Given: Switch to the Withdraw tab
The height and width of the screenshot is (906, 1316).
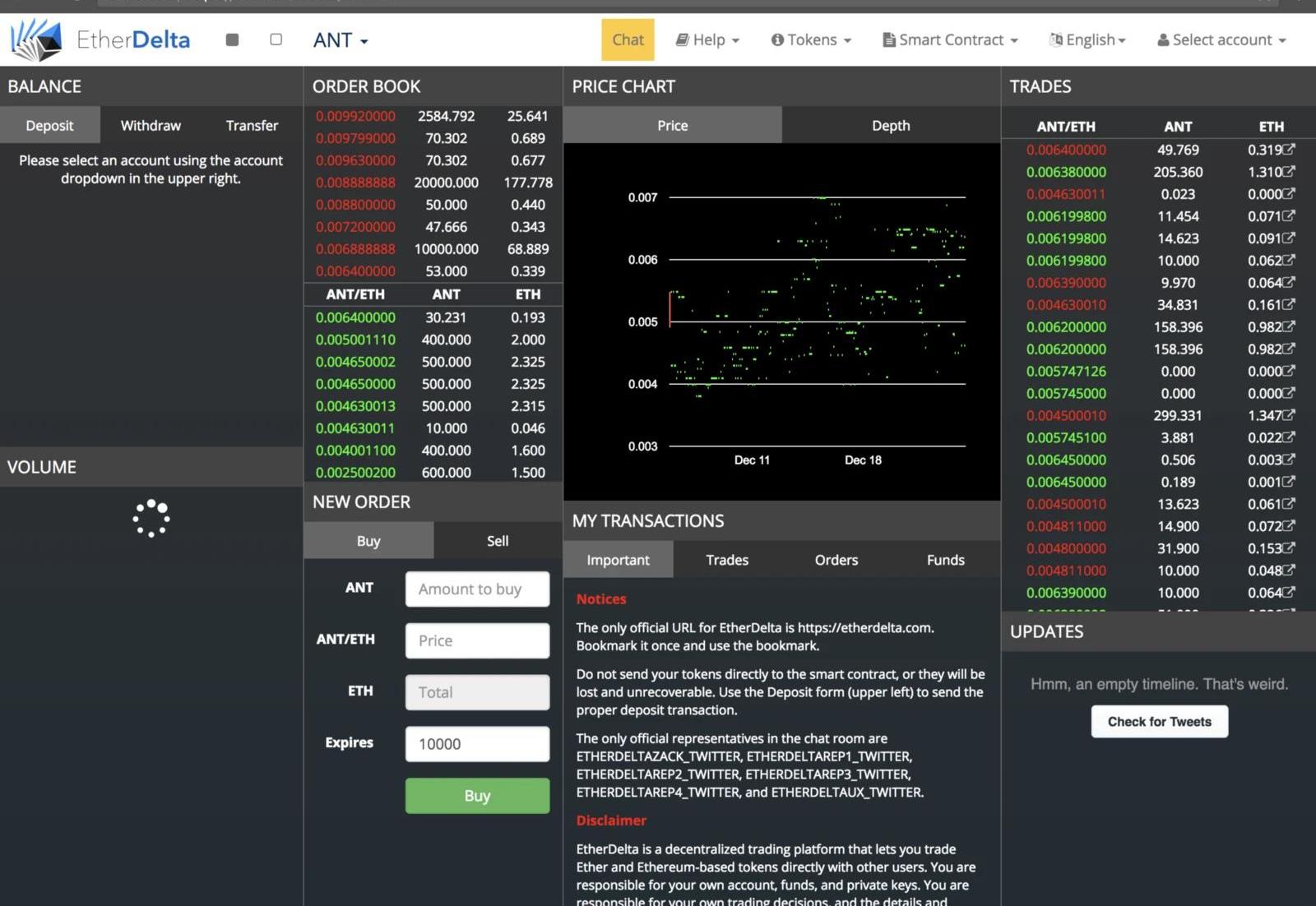Looking at the screenshot, I should (x=151, y=125).
